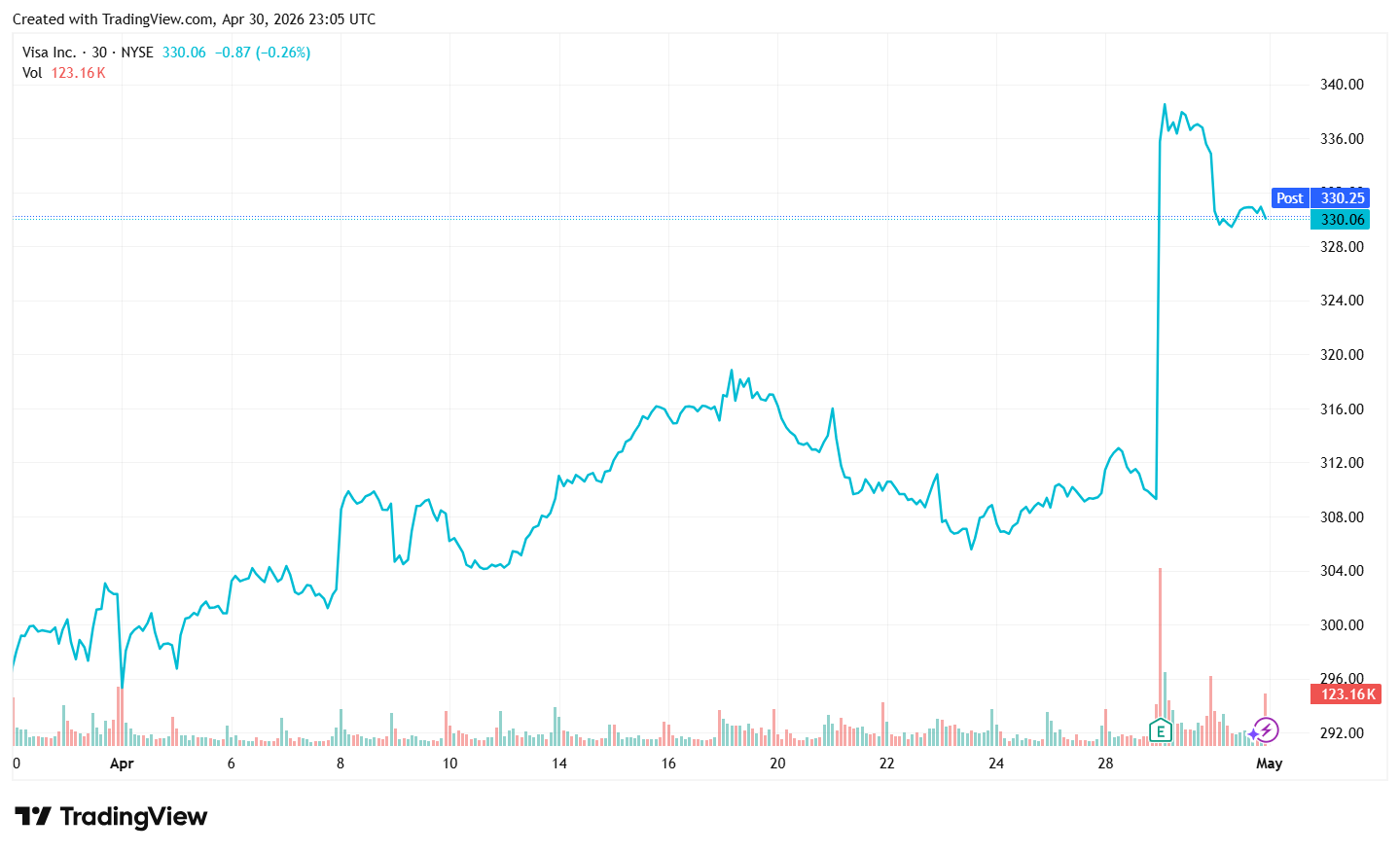Image resolution: width=1400 pixels, height=853 pixels.
Task: Click the "Created with TradingView.com" header text
Action: pos(114,19)
